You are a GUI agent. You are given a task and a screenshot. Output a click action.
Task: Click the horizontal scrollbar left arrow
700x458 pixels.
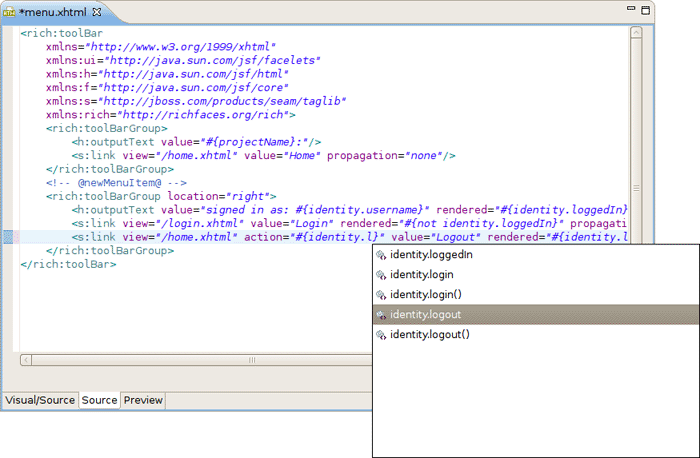click(27, 359)
